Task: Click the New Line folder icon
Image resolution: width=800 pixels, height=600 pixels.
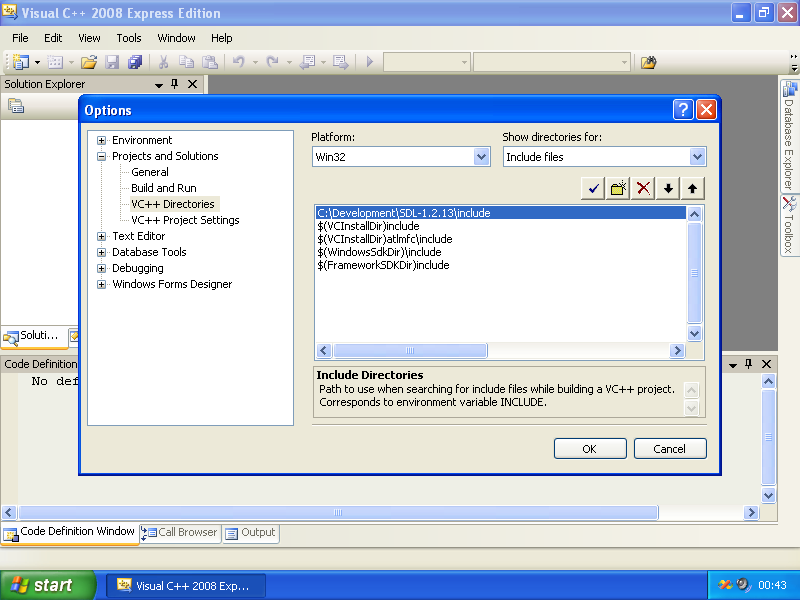Action: point(619,188)
